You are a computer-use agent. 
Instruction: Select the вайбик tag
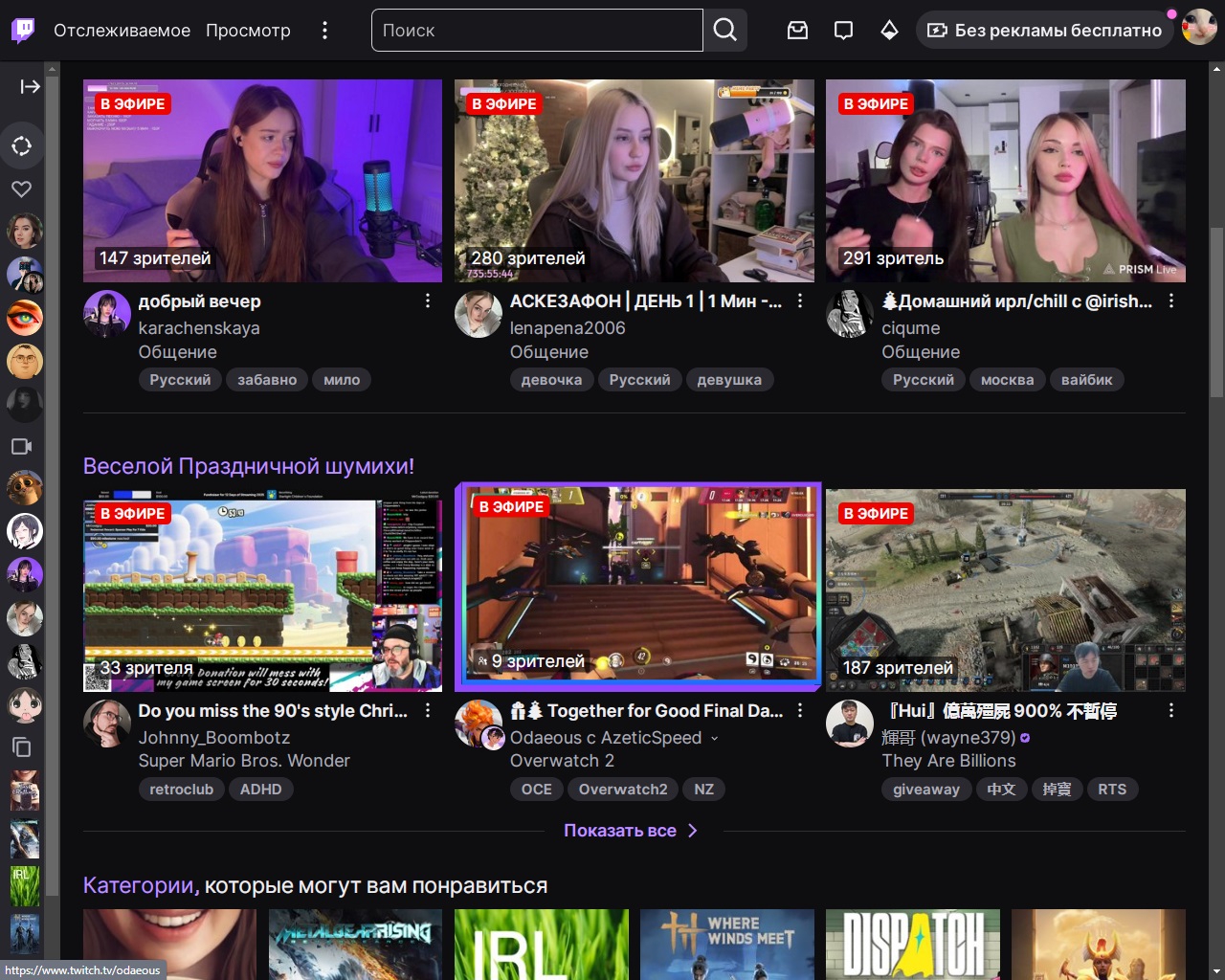click(1087, 380)
